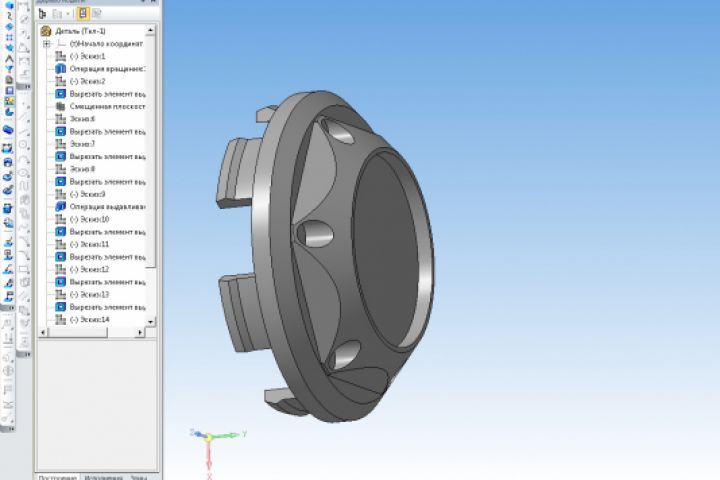Select the flat circular front face of the model
This screenshot has height=480, width=720.
tap(385, 250)
